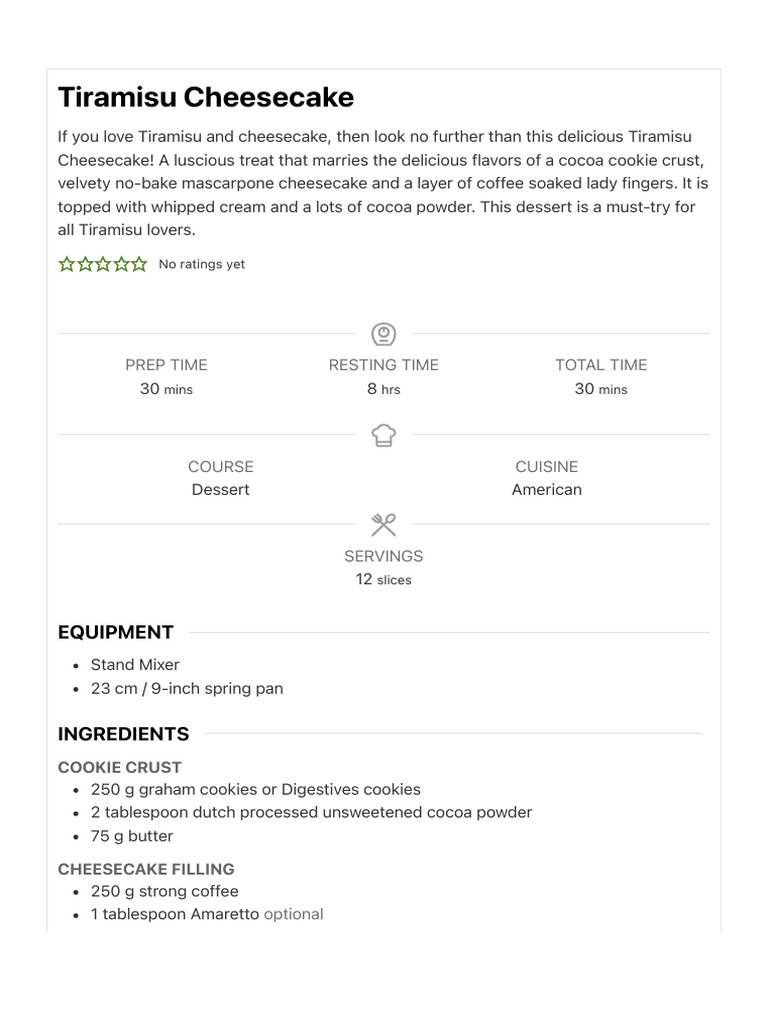768x1024 pixels.
Task: Click the Tiramisu Cheesecake title
Action: point(206,97)
